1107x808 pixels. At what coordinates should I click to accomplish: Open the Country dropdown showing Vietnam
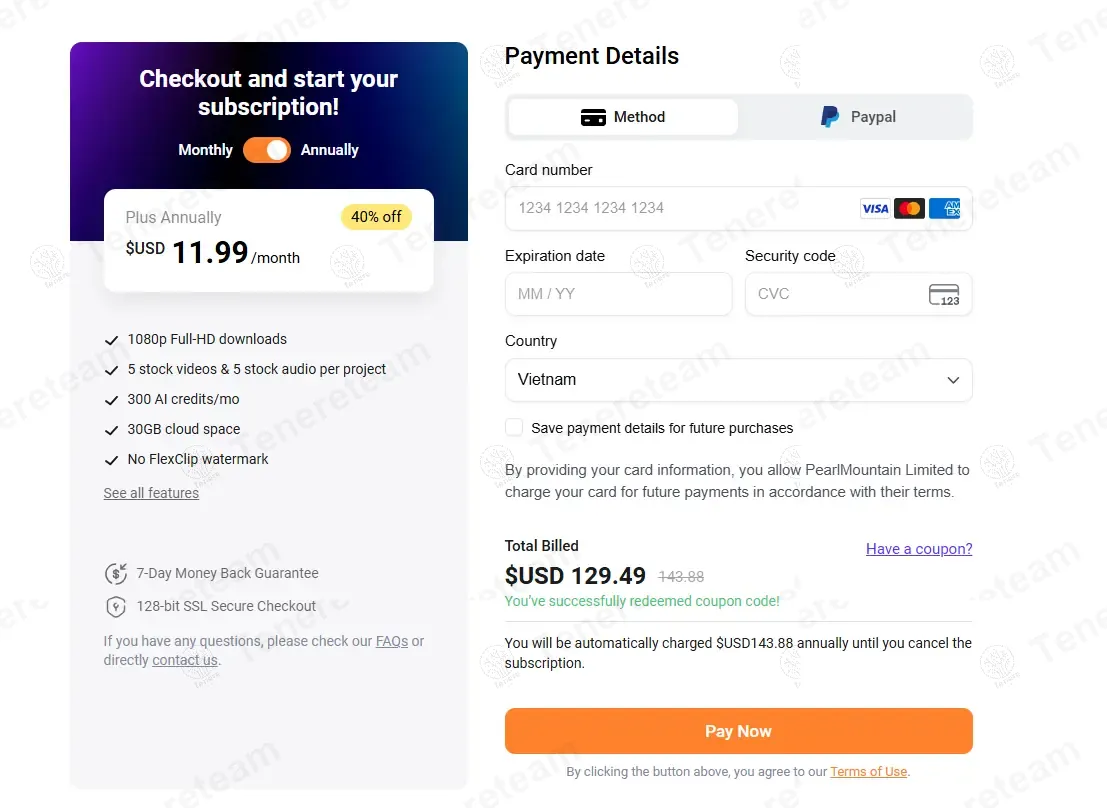click(x=738, y=380)
